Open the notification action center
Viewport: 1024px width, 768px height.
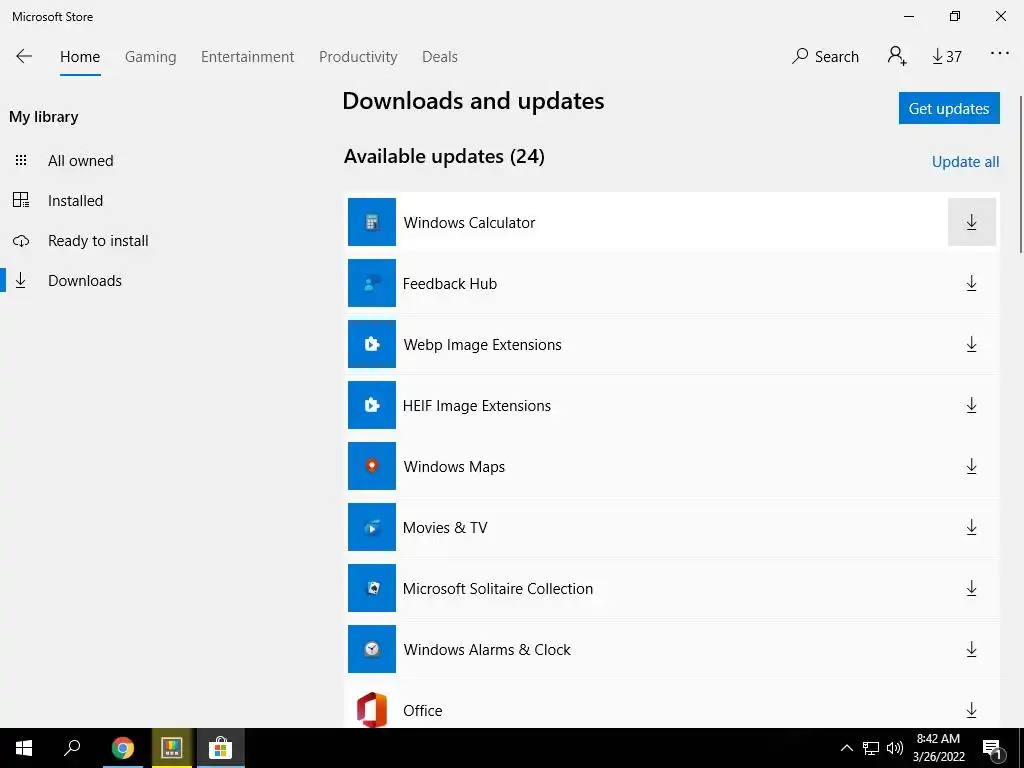pyautogui.click(x=993, y=749)
